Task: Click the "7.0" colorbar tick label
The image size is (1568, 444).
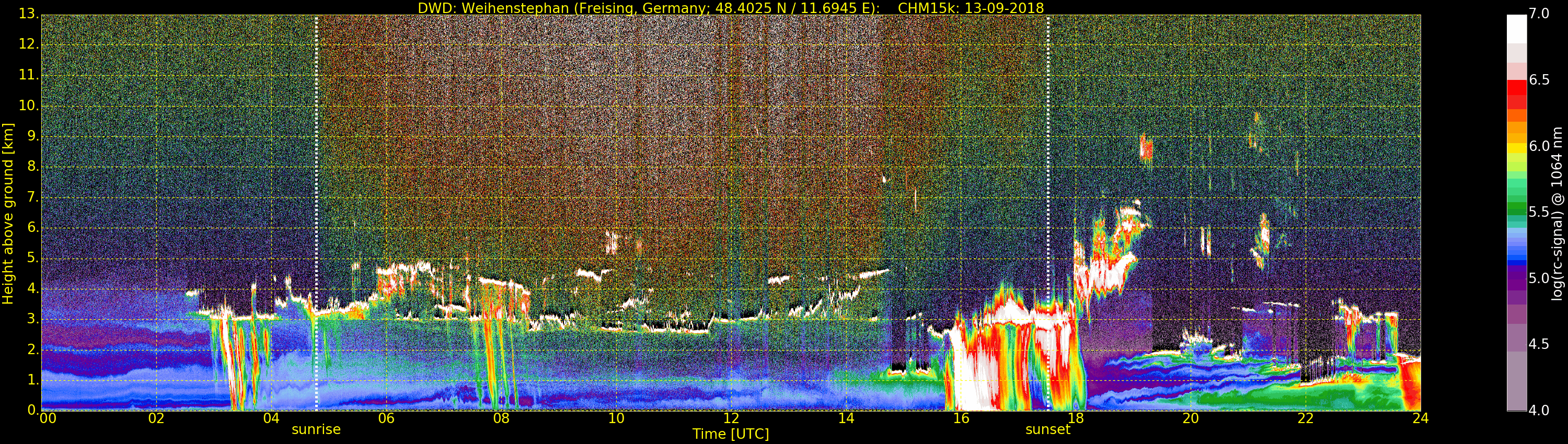Action: coord(1539,14)
